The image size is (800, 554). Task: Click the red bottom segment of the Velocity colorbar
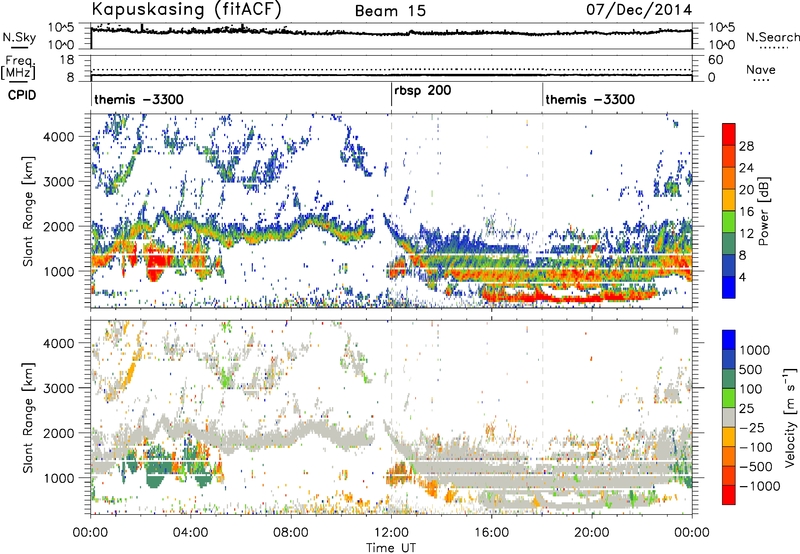(x=729, y=495)
